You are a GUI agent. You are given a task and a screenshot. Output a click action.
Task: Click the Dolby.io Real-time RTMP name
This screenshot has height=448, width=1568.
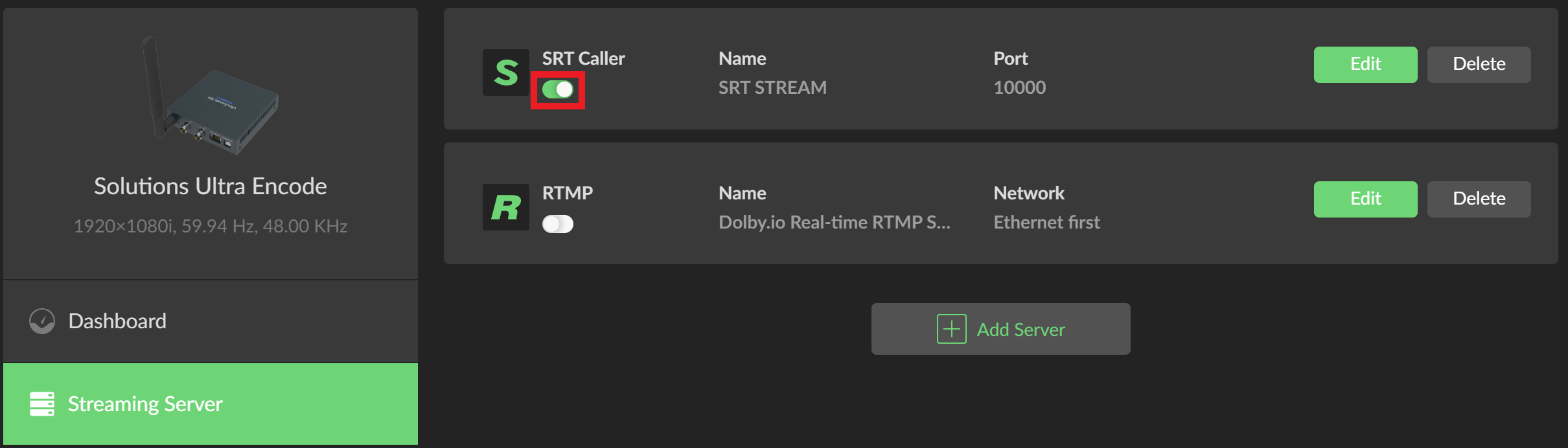coord(834,222)
